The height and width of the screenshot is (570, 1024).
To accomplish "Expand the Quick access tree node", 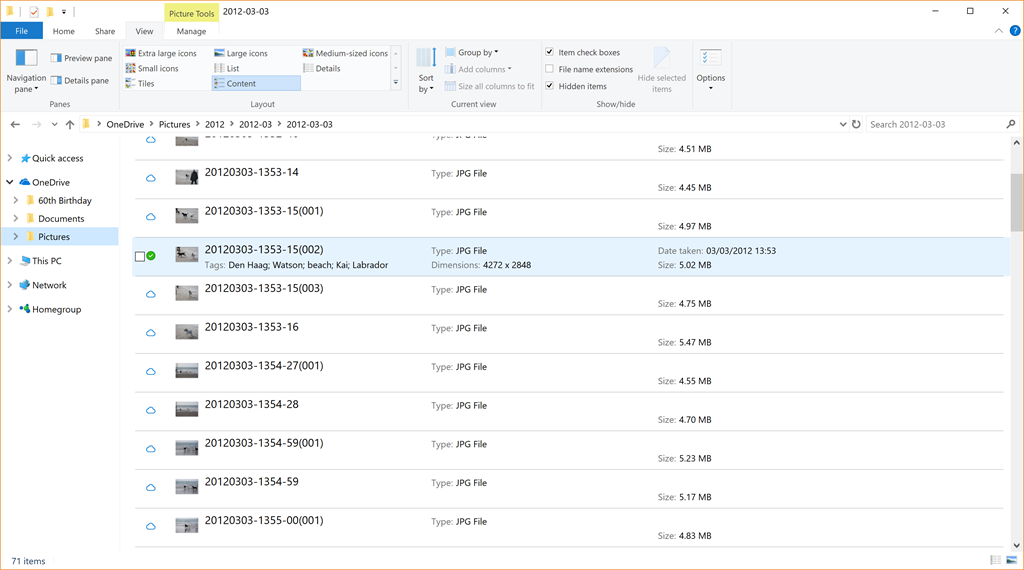I will [x=10, y=158].
